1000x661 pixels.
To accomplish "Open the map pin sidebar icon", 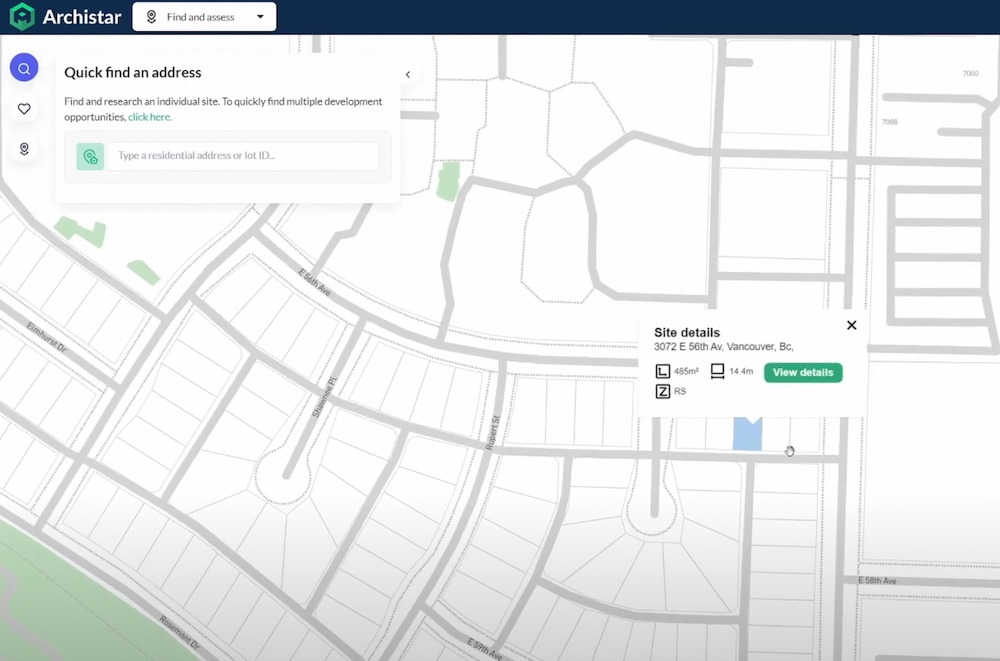I will pos(24,149).
